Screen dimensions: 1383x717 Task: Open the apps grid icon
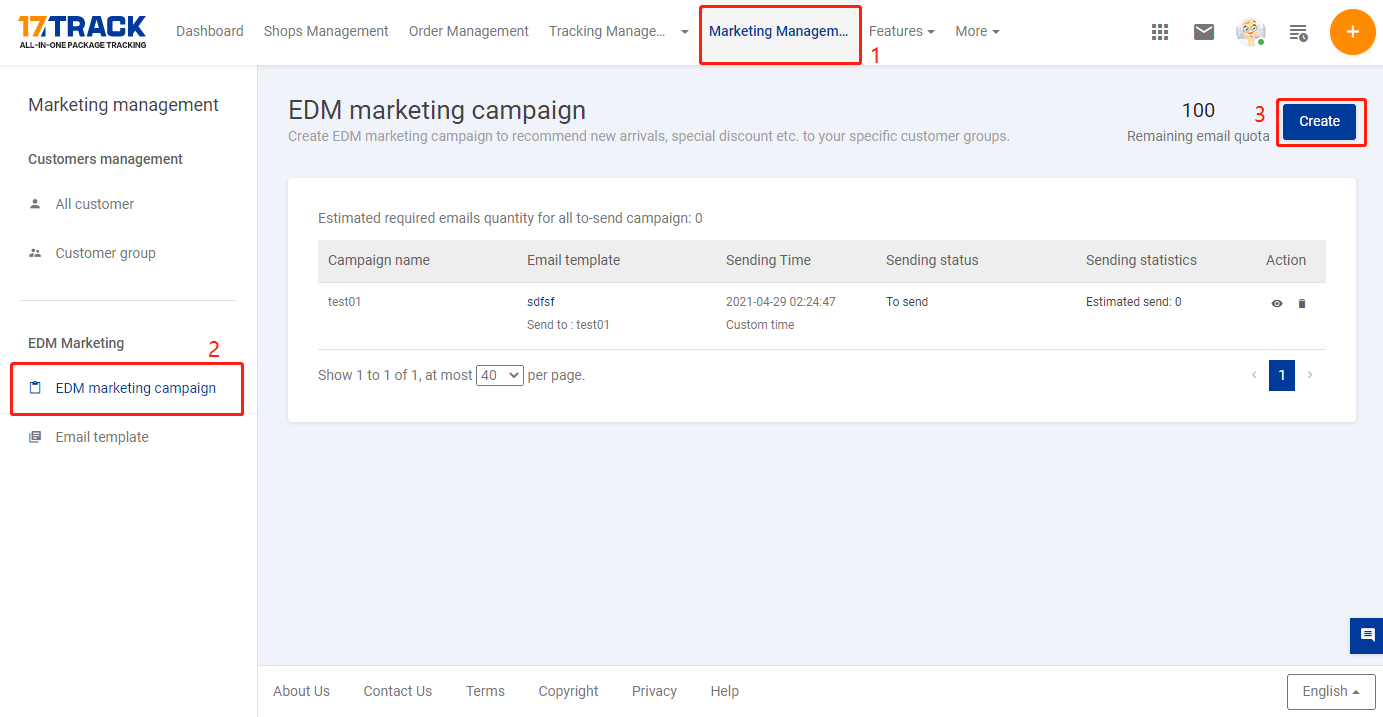pos(1160,32)
